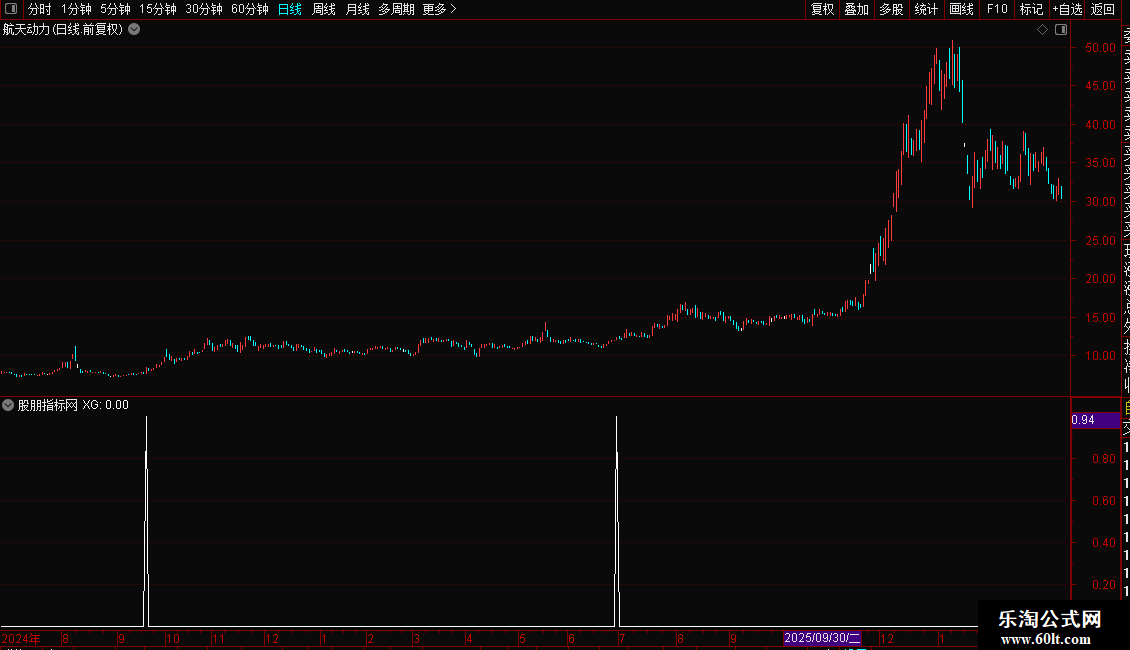Screen dimensions: 1130x650
Task: Click the 30.00 price axis label
Action: coord(1100,202)
